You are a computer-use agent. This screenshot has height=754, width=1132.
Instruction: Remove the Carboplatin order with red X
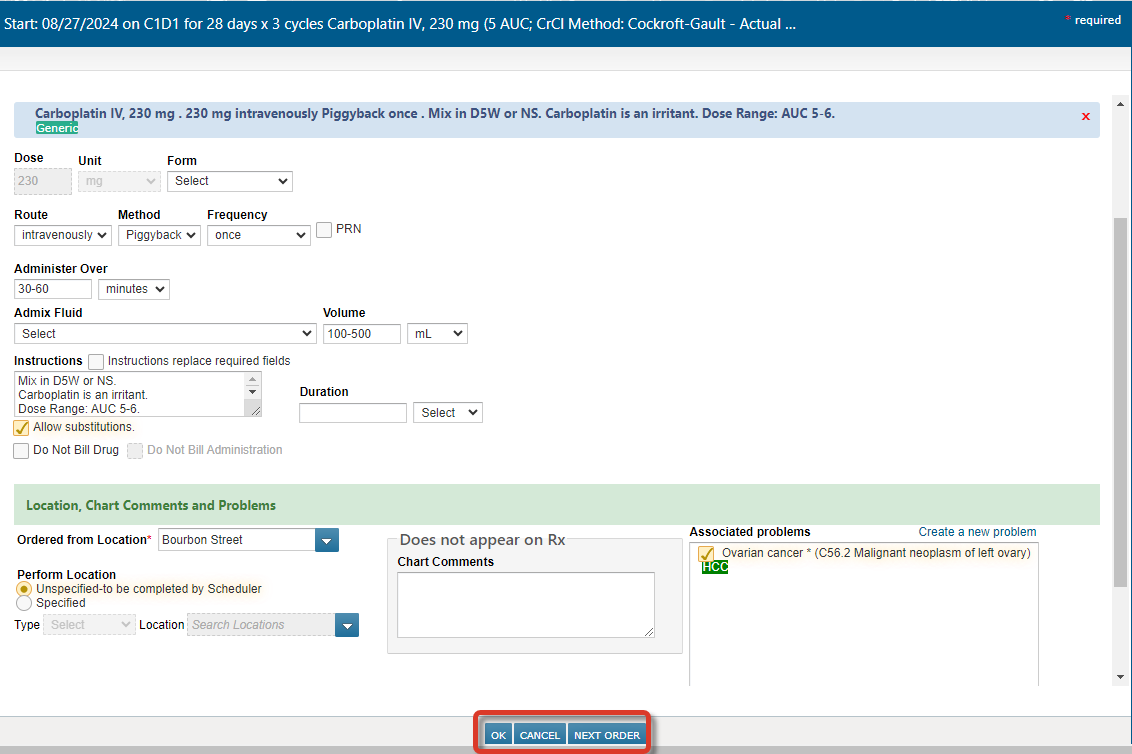1085,117
